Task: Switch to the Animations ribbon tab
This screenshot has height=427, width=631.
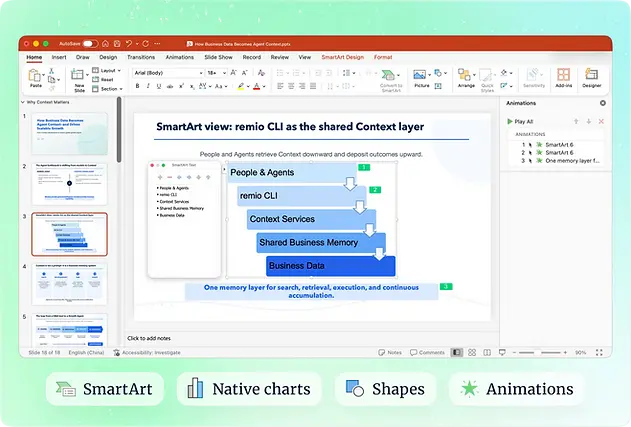Action: coord(179,57)
